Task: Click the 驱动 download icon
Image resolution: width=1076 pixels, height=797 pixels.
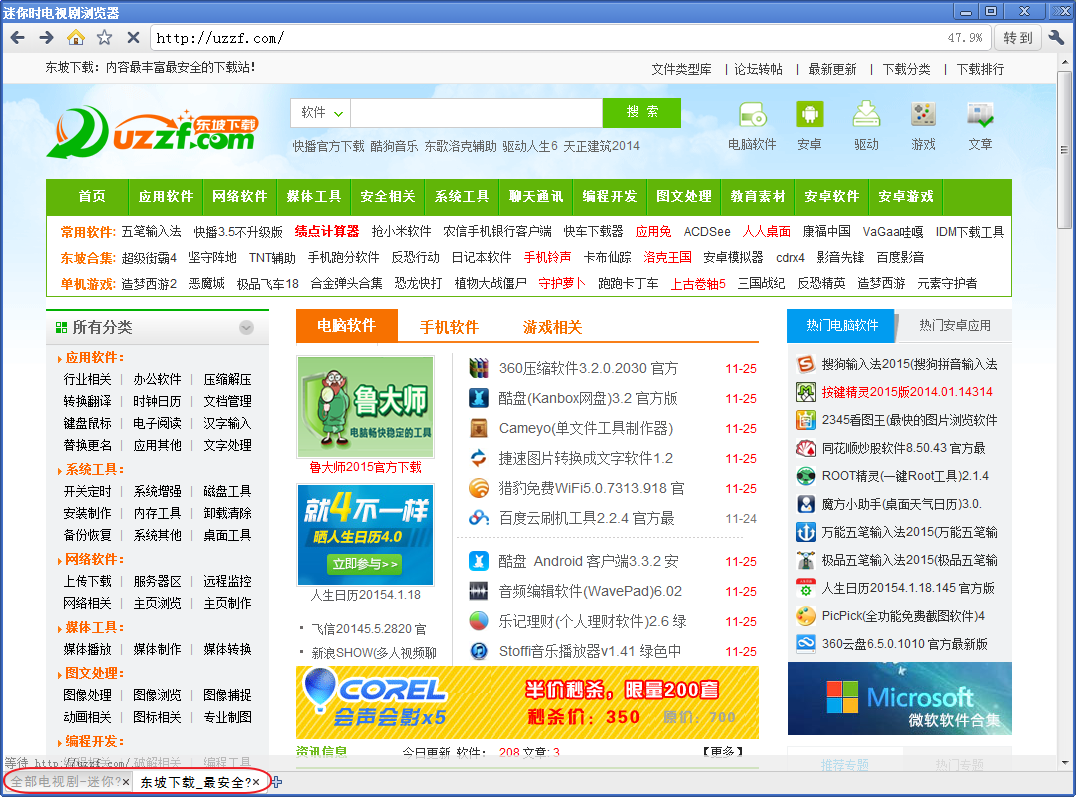Action: (866, 115)
